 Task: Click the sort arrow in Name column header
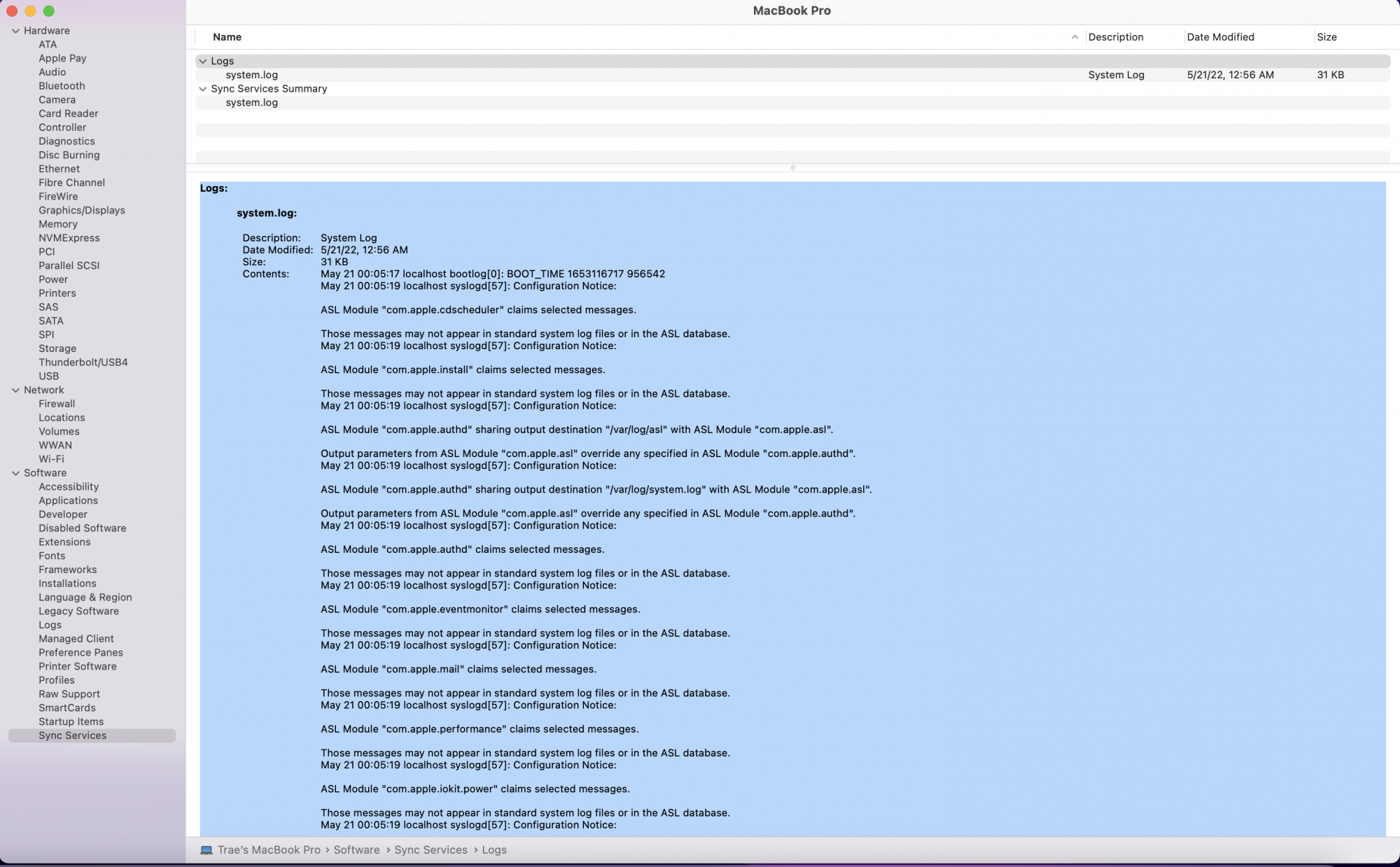(1074, 37)
